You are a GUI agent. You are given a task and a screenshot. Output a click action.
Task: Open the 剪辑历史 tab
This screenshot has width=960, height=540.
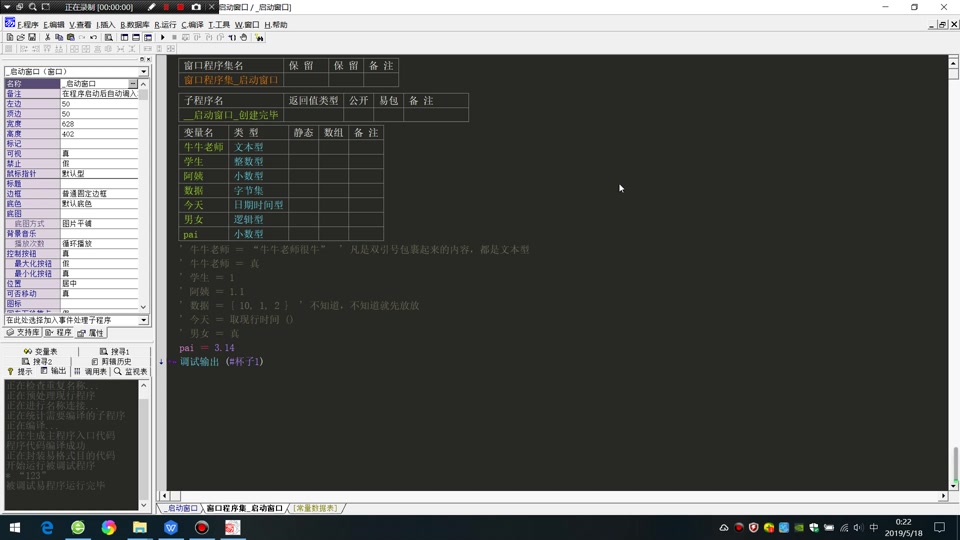[111, 361]
